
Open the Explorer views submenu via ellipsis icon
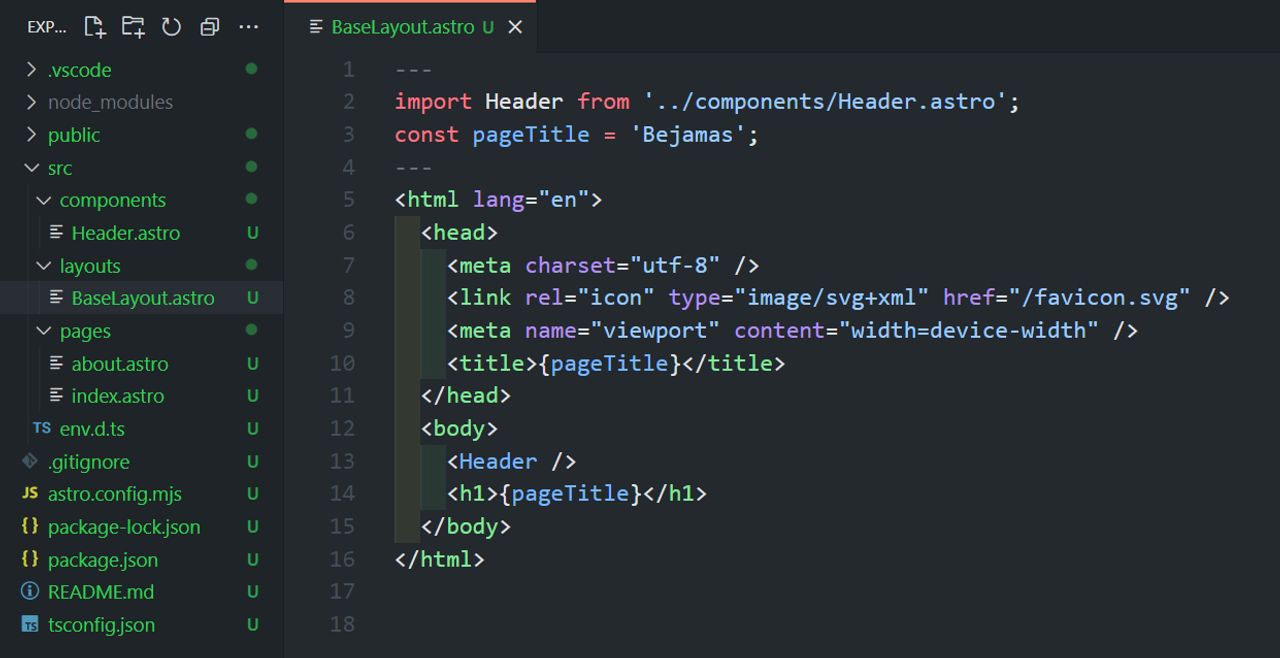pos(248,27)
